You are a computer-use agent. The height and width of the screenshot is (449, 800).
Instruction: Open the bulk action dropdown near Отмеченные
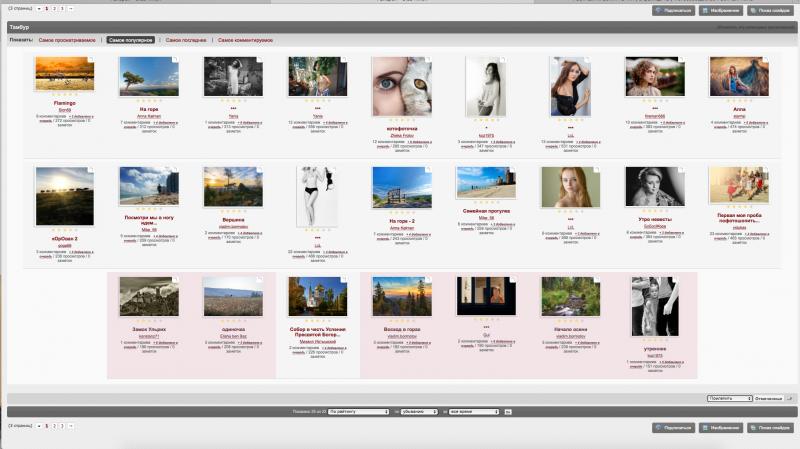pos(730,398)
